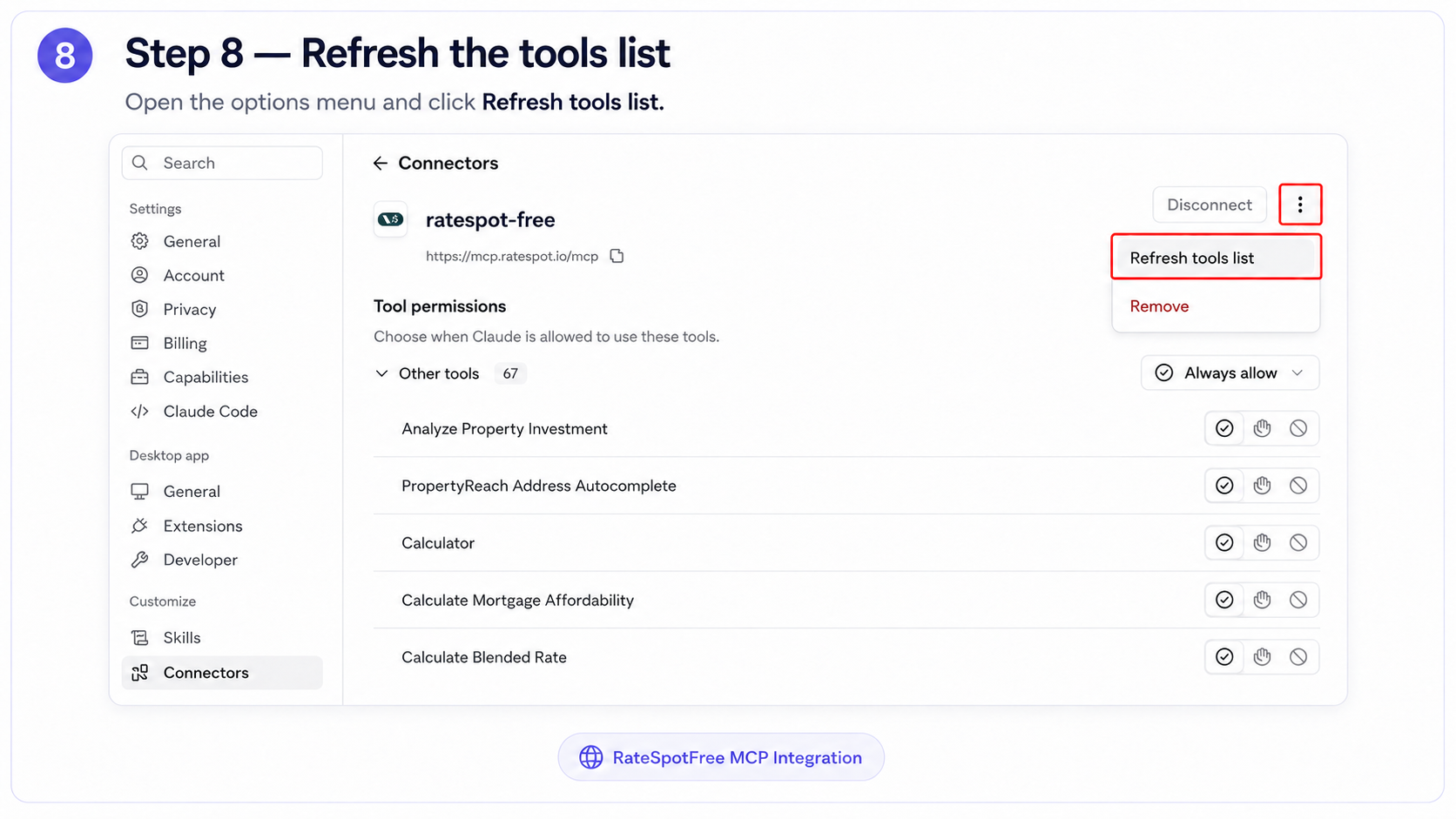Go back using the Connectors arrow
This screenshot has height=819, width=1456.
[380, 163]
